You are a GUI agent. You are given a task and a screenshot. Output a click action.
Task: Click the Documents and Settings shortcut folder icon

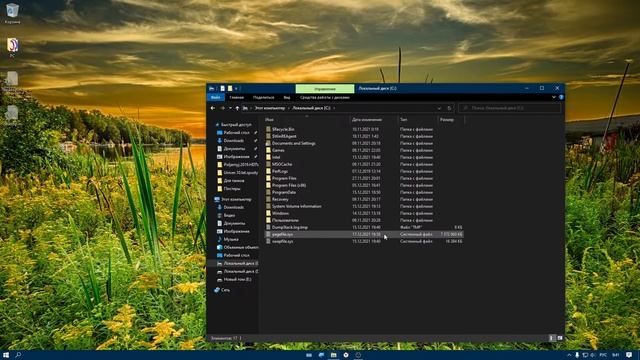tap(268, 143)
